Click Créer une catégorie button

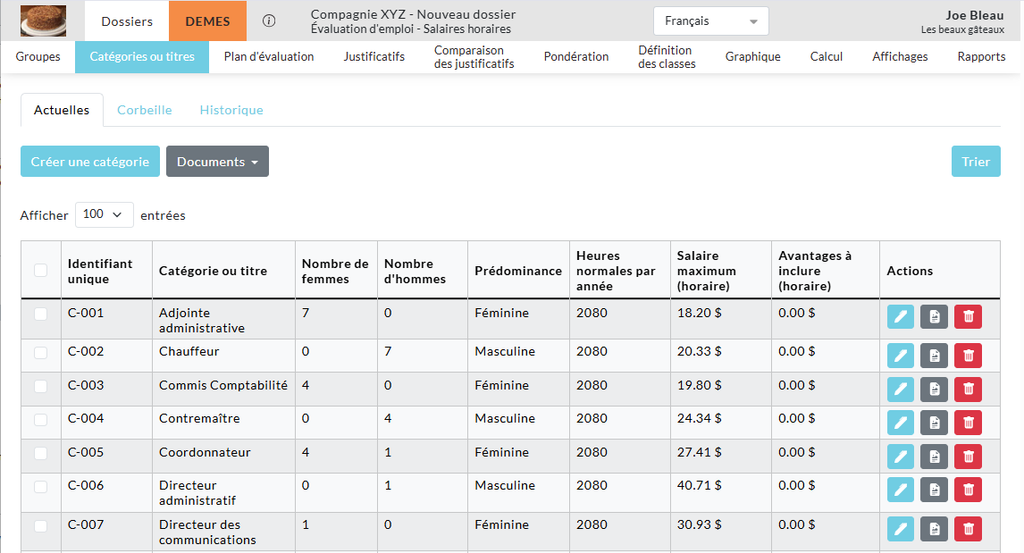point(90,161)
